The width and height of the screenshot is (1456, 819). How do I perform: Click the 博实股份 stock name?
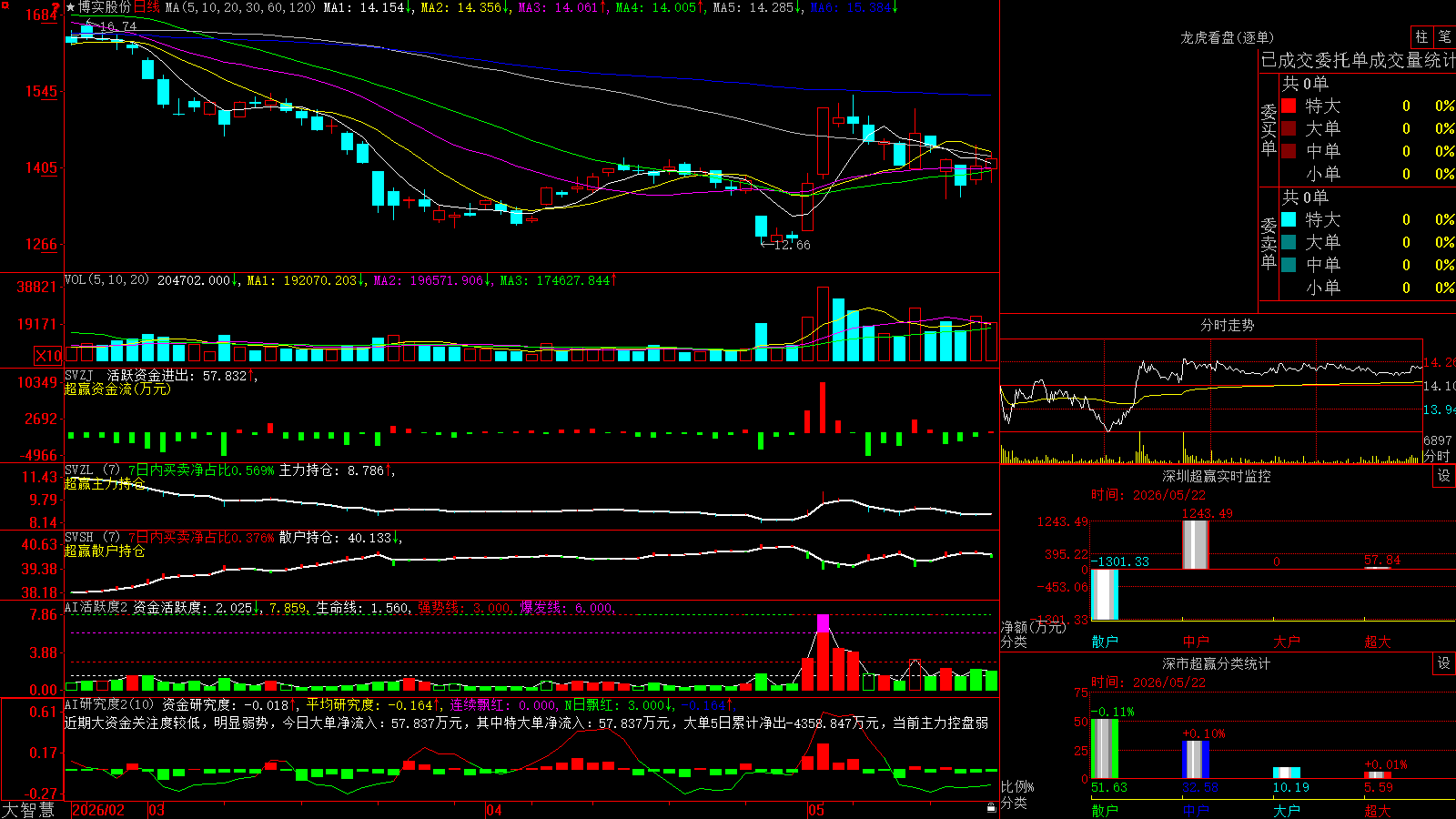(105, 7)
